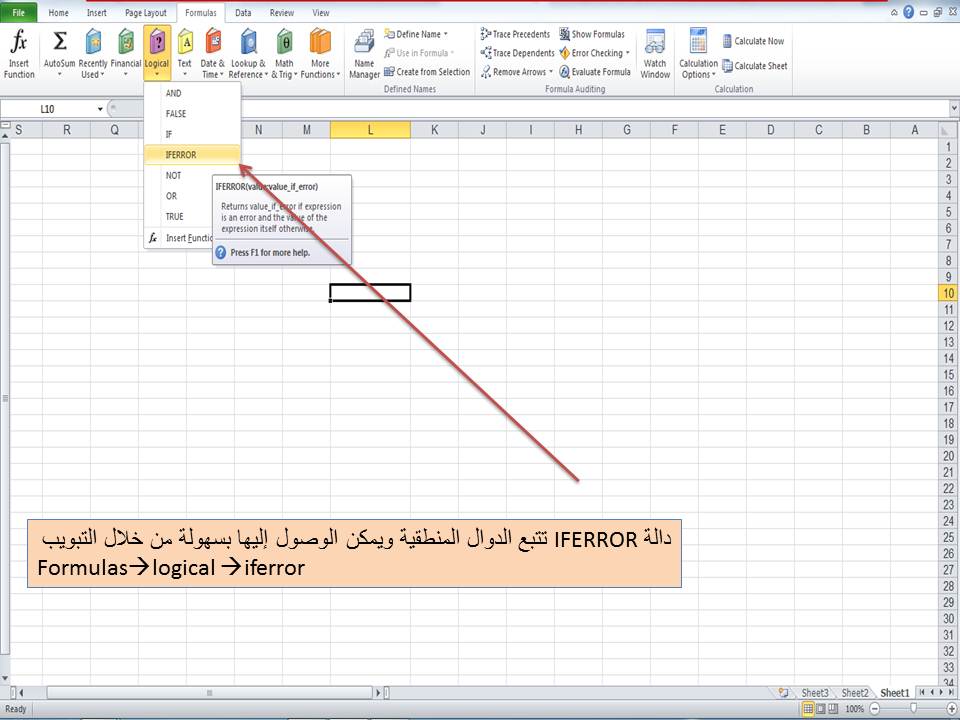Choose AND function in menu
The height and width of the screenshot is (720, 960).
click(192, 93)
